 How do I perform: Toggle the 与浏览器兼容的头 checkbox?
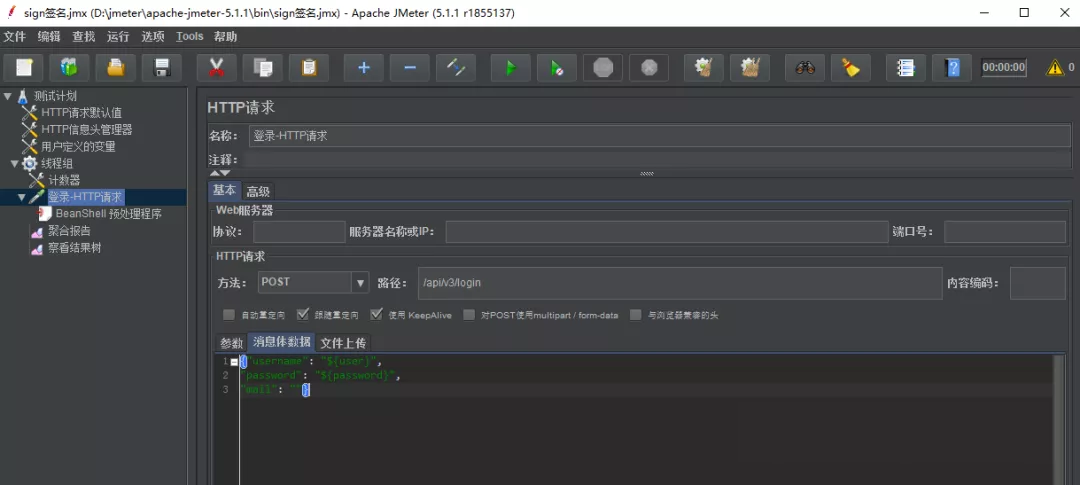coord(636,315)
